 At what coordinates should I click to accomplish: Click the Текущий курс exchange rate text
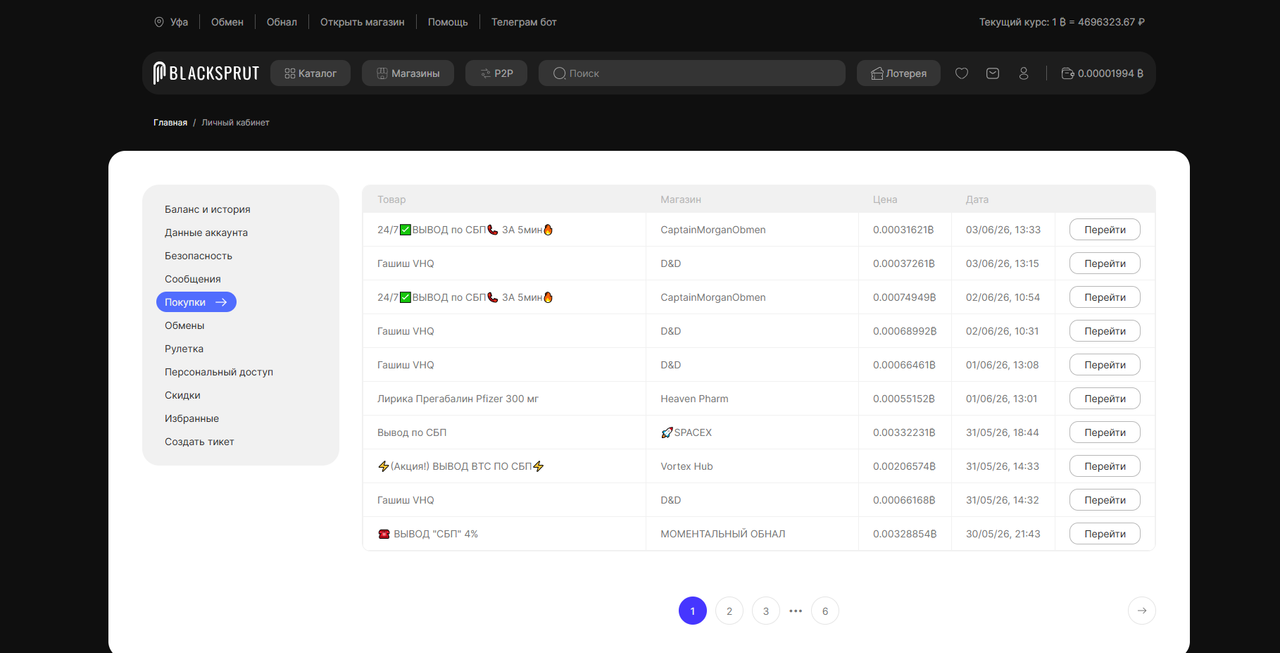1062,22
